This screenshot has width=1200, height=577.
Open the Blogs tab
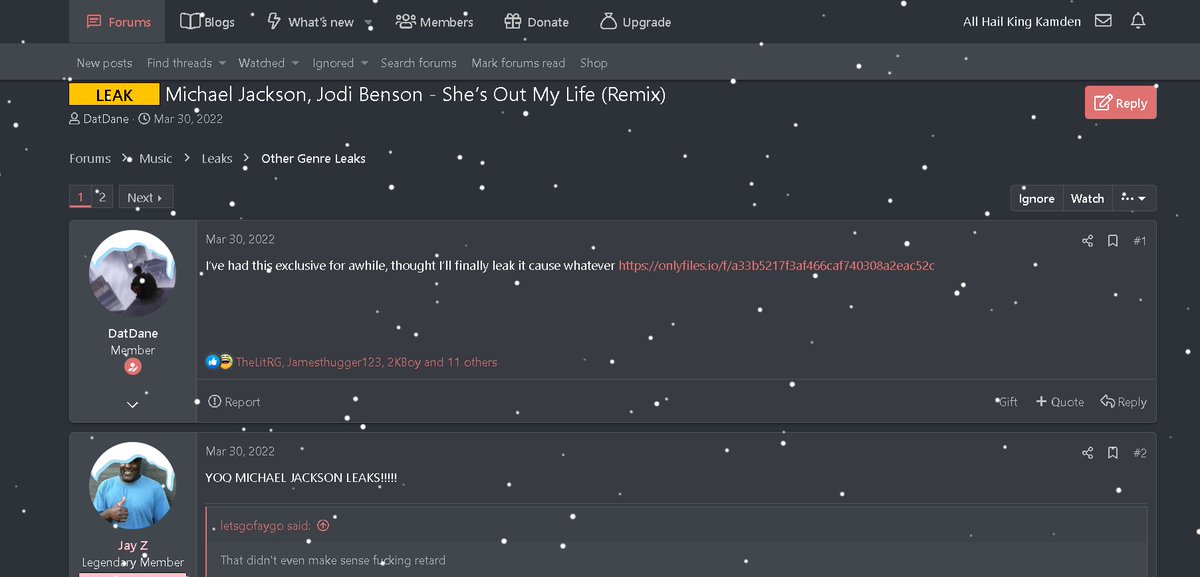(x=208, y=22)
